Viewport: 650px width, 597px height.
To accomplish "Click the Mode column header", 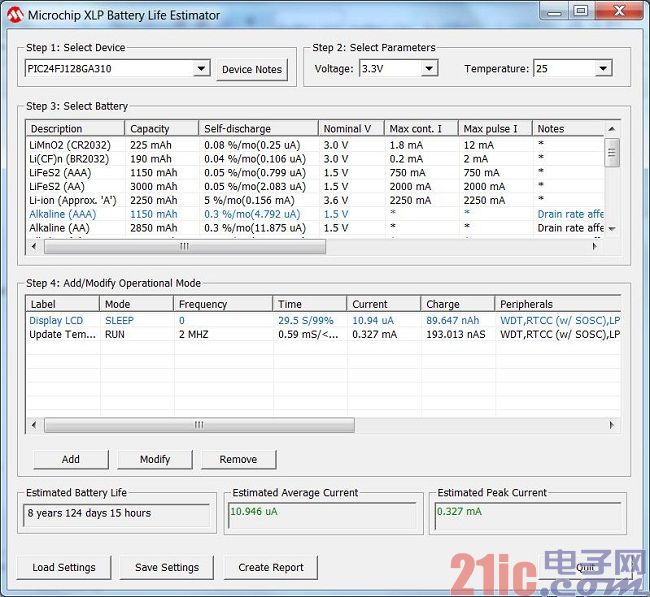I will click(x=136, y=304).
